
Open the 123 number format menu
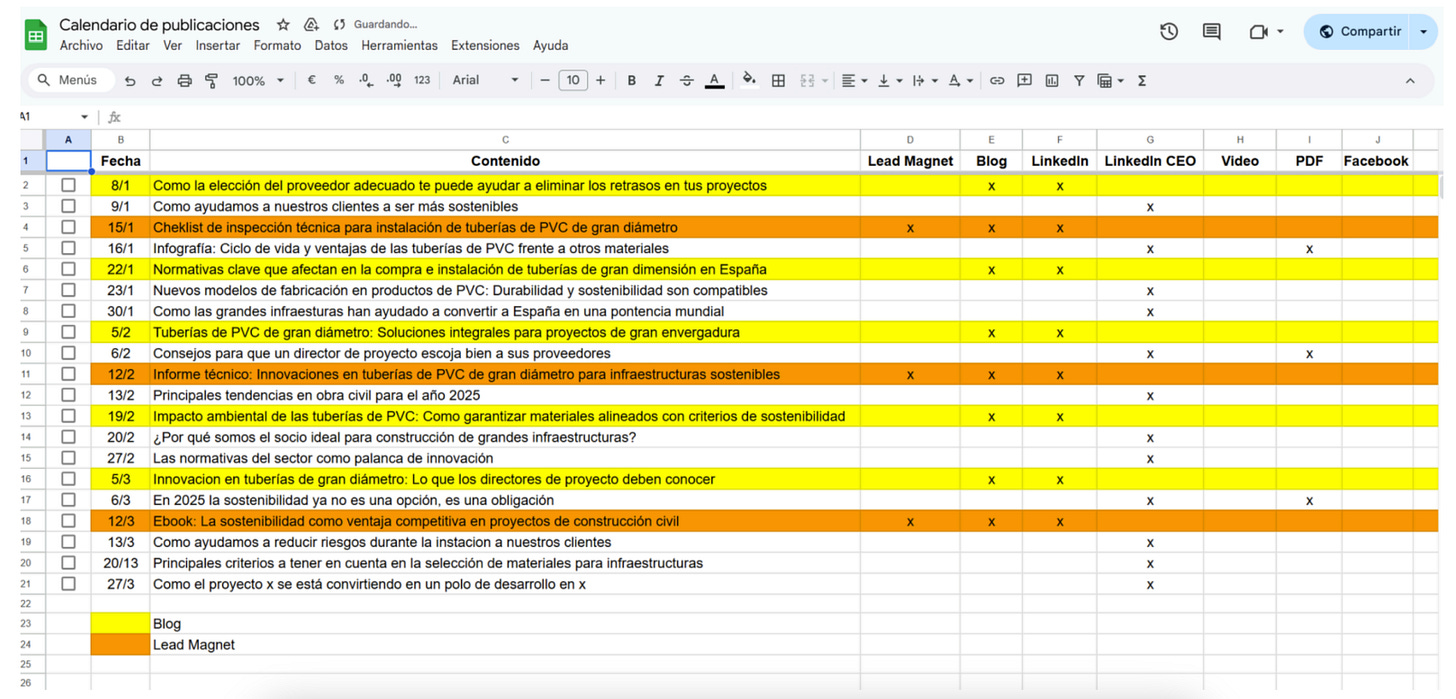pyautogui.click(x=422, y=80)
